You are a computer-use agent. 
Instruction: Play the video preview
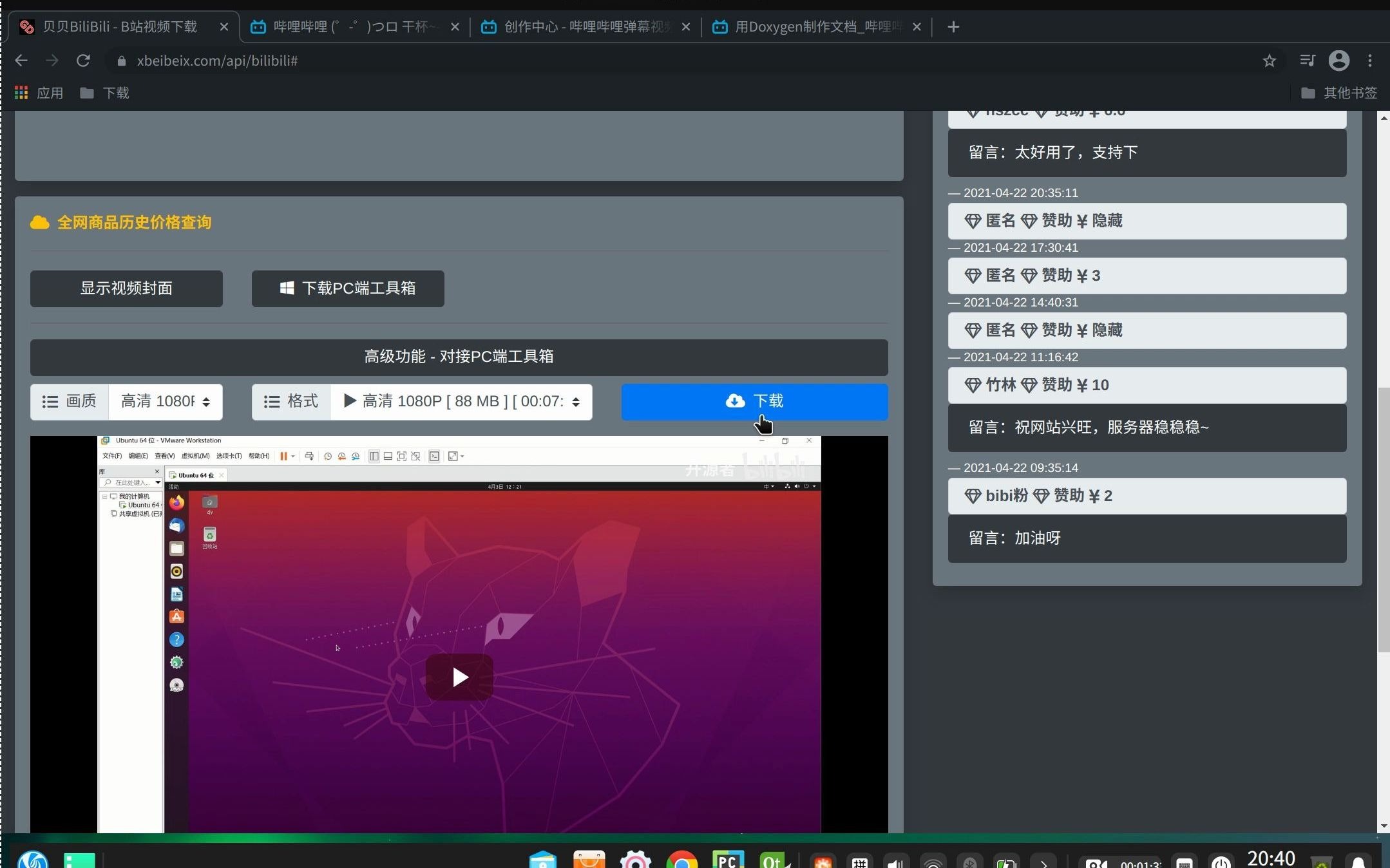pyautogui.click(x=459, y=677)
